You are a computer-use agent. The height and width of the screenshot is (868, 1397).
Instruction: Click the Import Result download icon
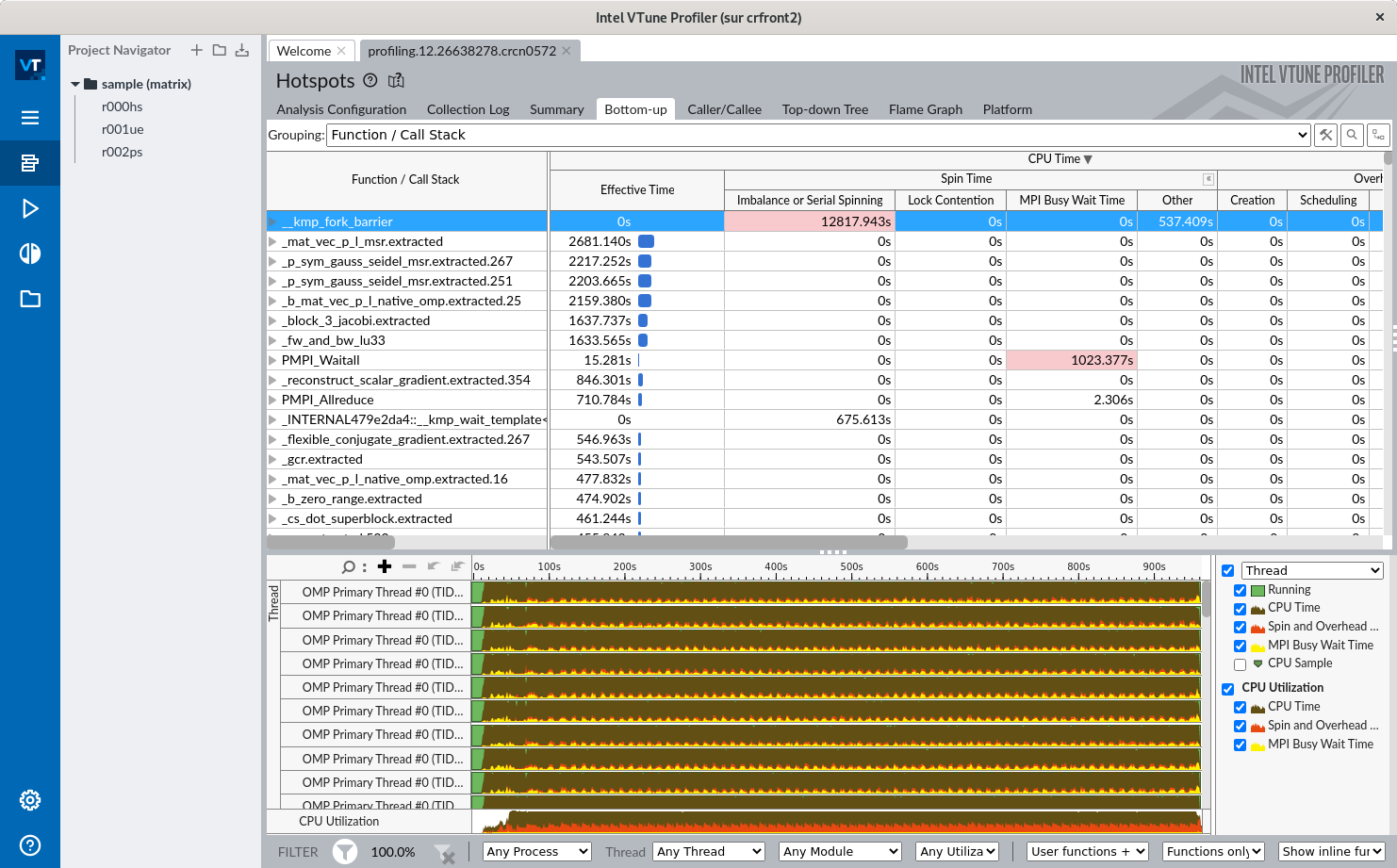coord(242,50)
